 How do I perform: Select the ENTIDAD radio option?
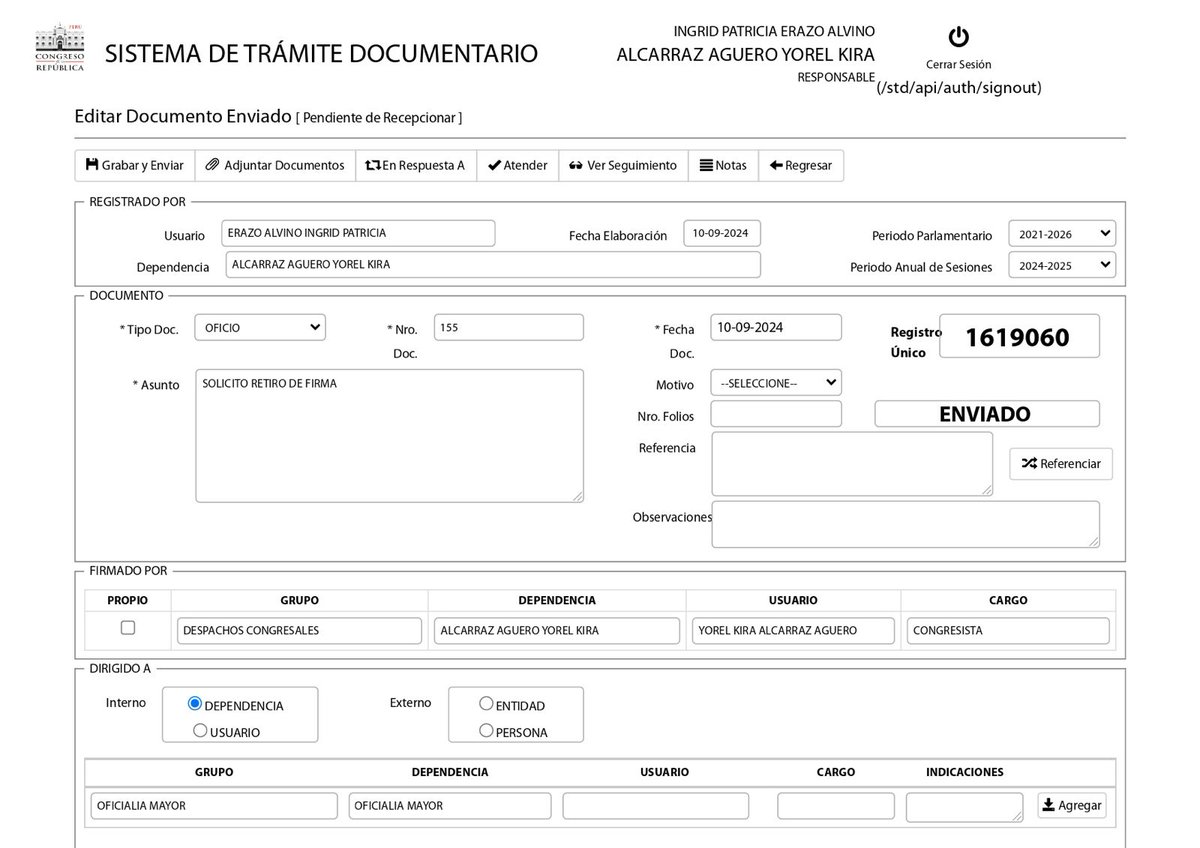(486, 704)
